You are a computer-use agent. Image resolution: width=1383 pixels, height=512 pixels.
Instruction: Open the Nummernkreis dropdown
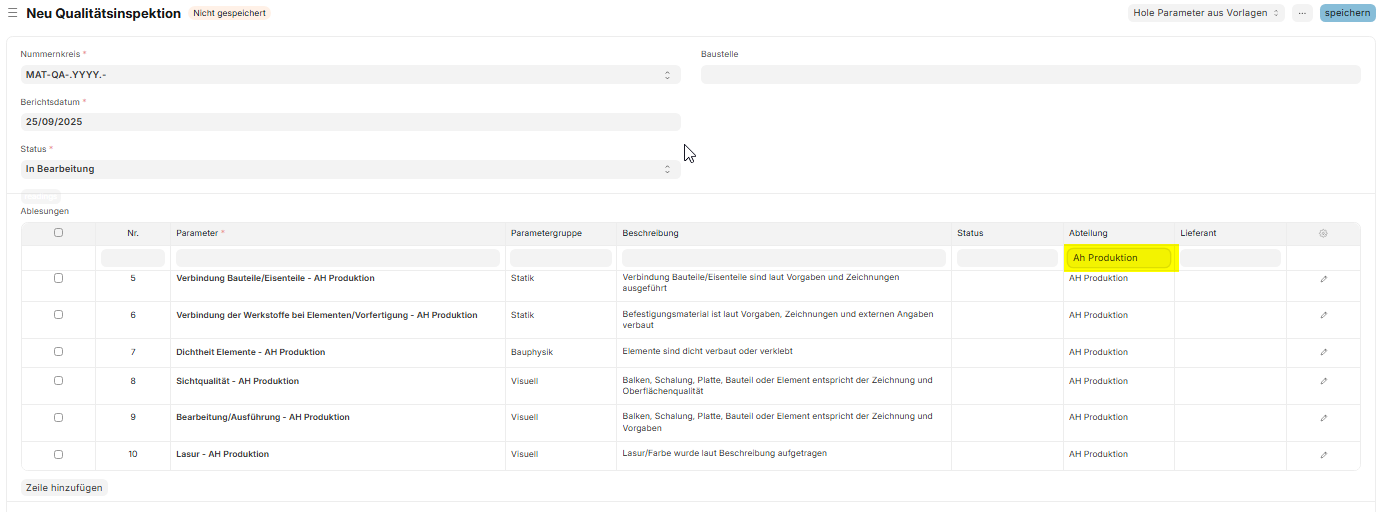350,75
